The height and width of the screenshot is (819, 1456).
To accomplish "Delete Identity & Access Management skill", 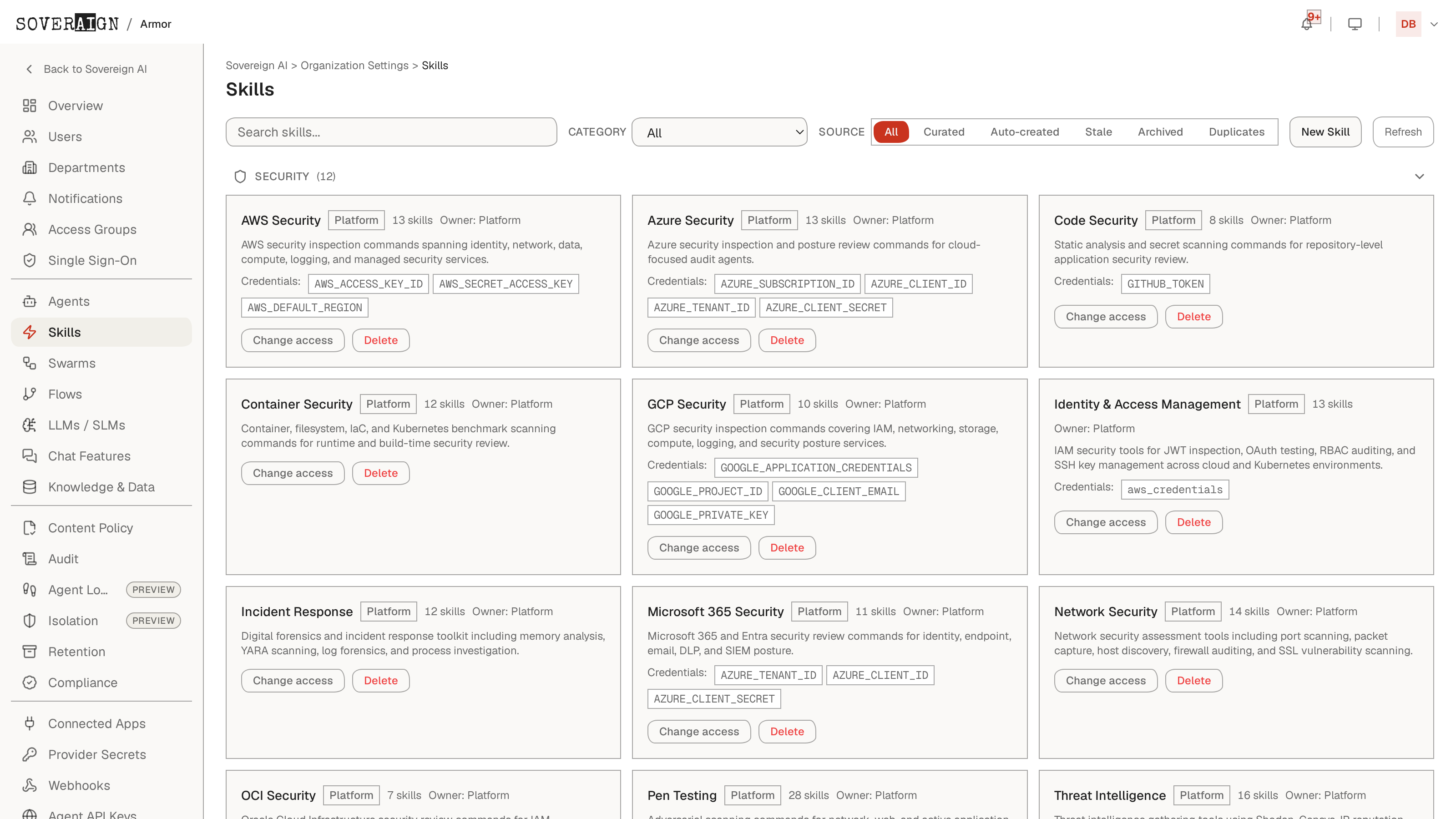I will (1193, 522).
